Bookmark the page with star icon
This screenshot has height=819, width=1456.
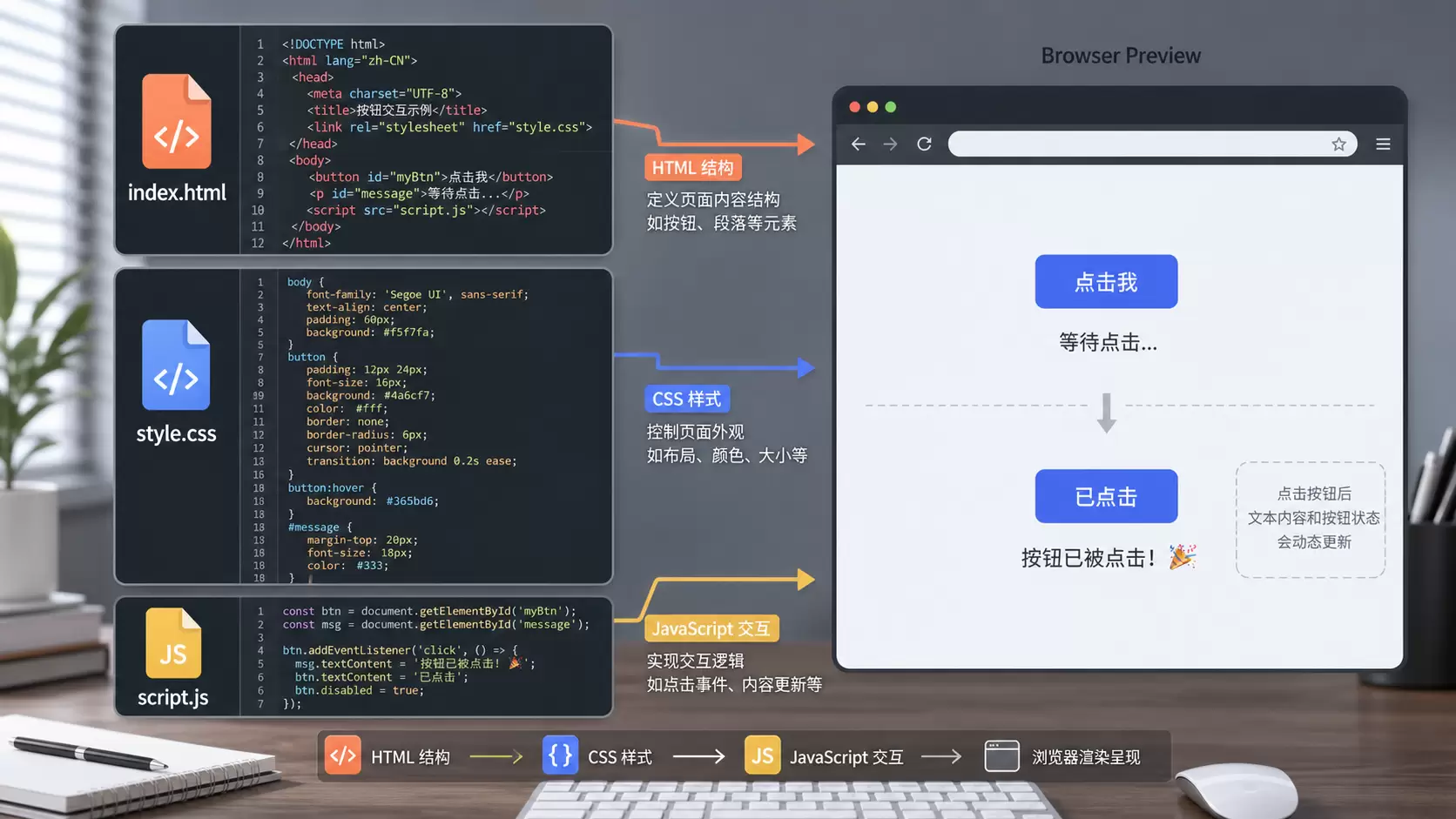click(1338, 144)
